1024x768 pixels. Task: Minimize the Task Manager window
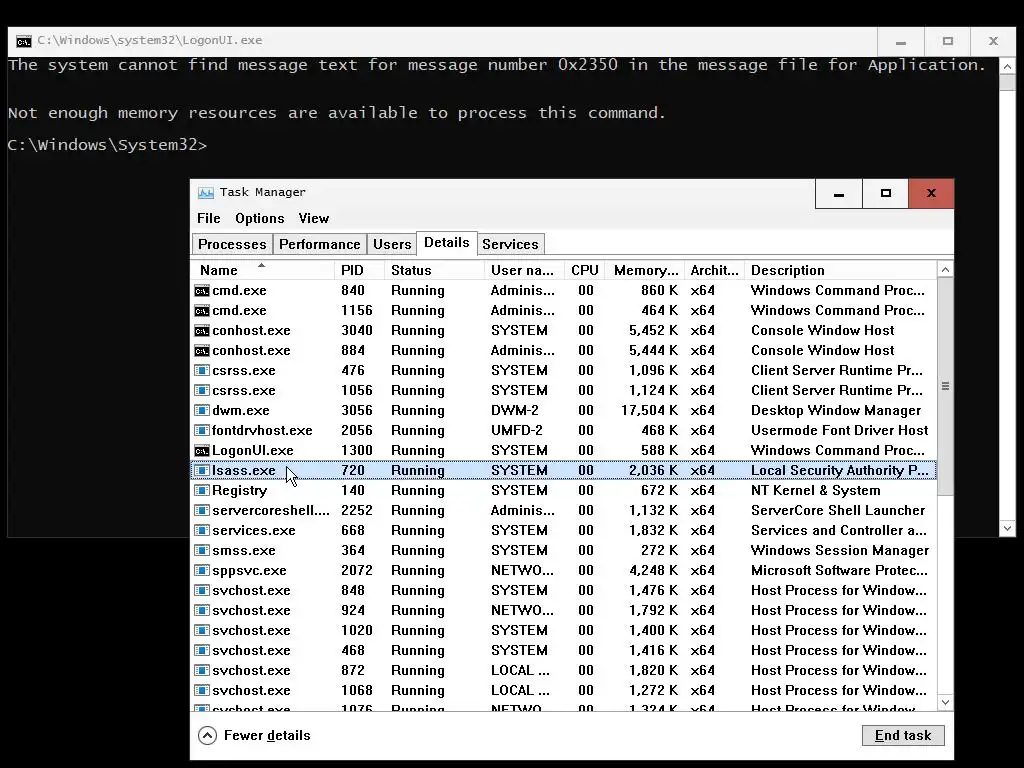pyautogui.click(x=839, y=194)
